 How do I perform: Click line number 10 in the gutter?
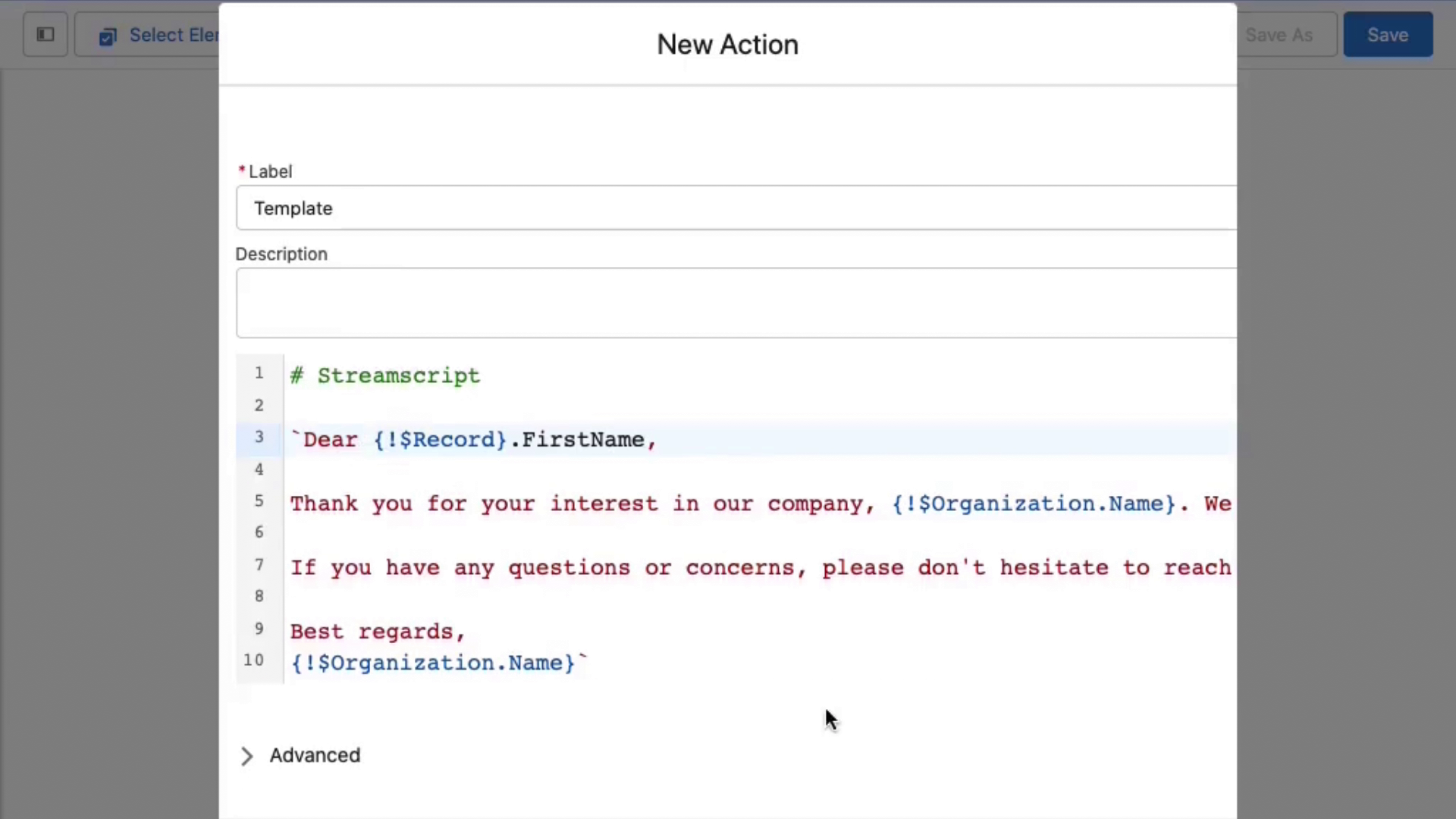254,661
